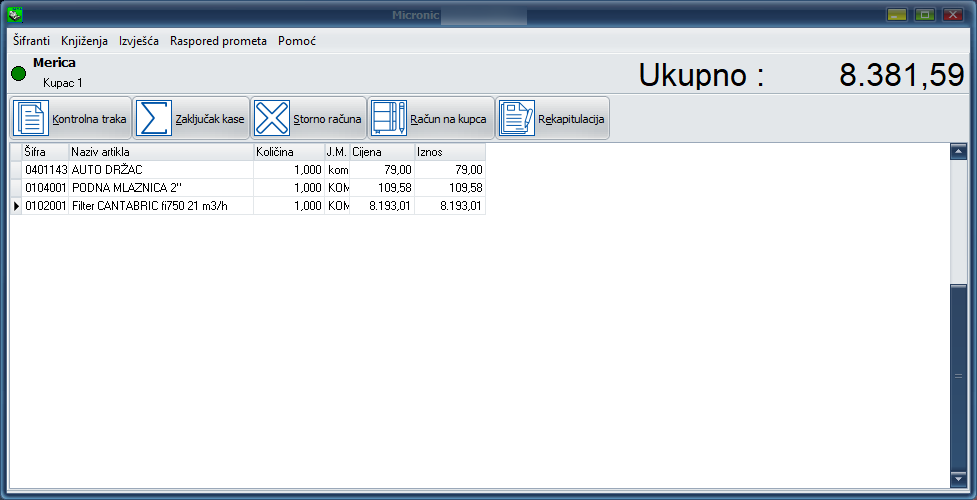Select the AUTO DRŽAC article row
Image resolution: width=977 pixels, height=500 pixels.
tap(160, 170)
